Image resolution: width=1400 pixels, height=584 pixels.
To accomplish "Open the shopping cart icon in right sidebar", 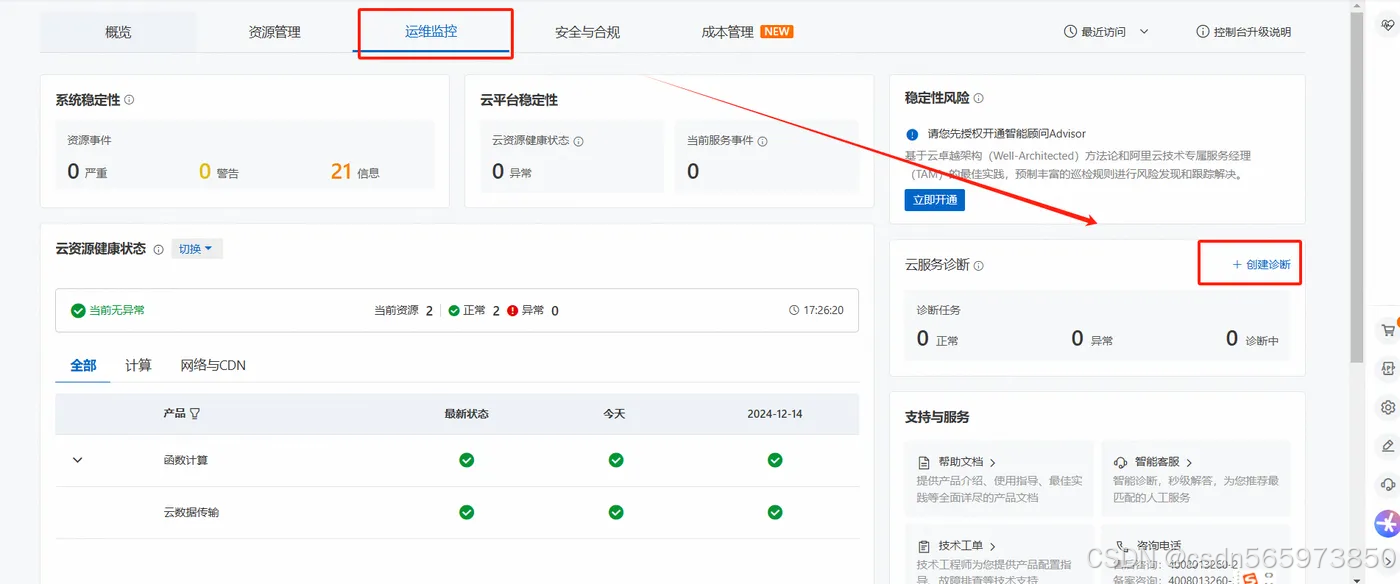I will coord(1387,329).
